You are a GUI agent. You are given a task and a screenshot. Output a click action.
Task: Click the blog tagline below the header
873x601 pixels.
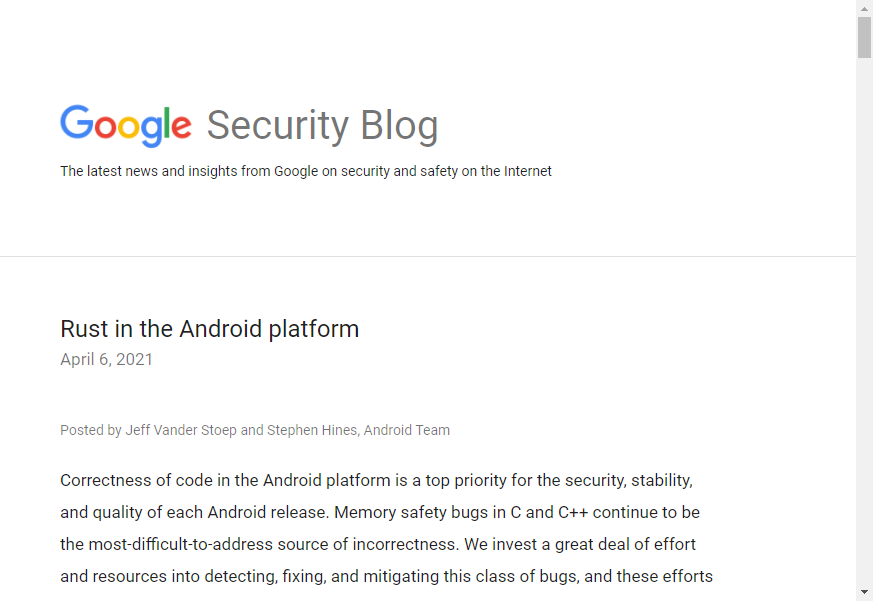[306, 171]
